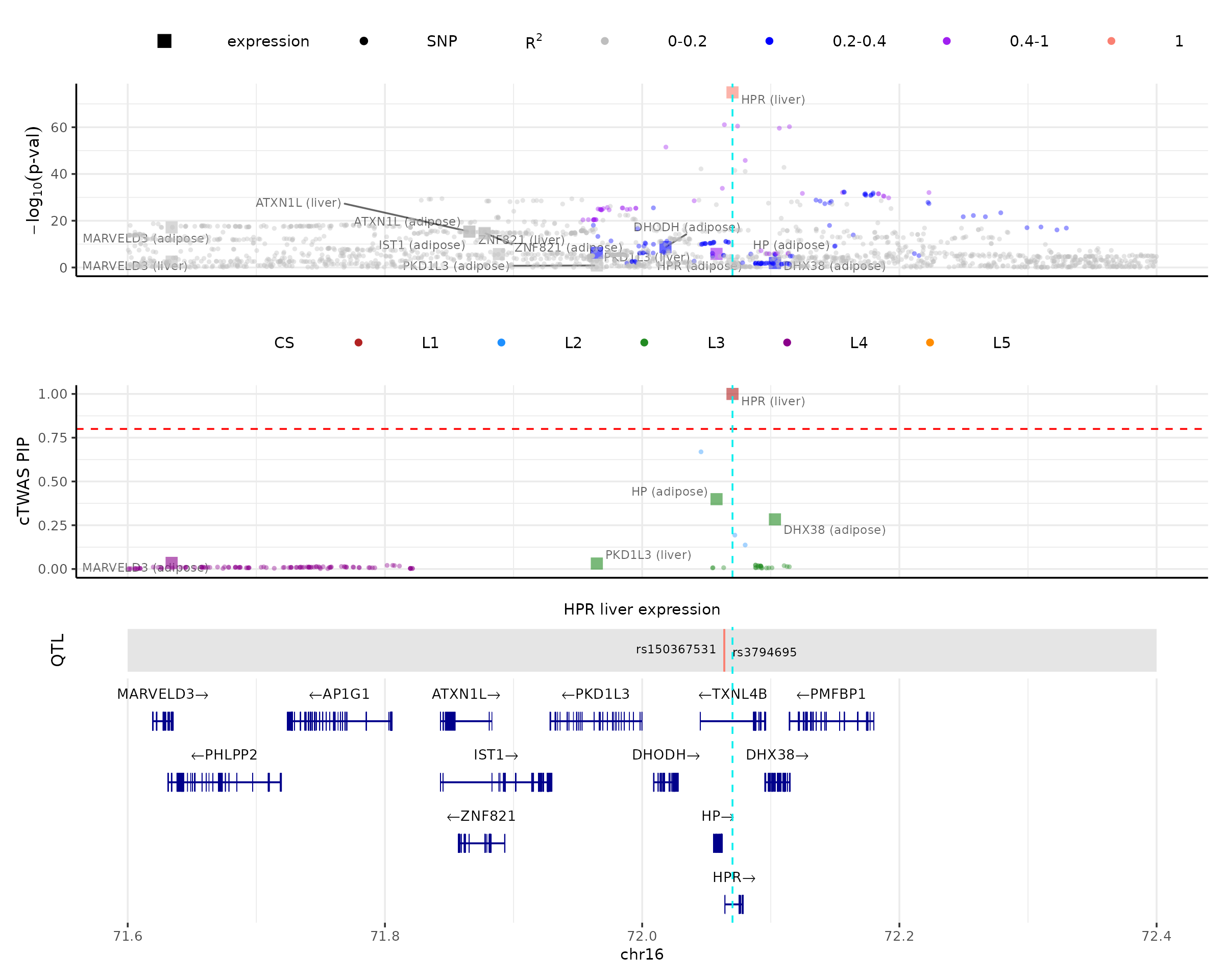Click the purple L4 credible set dot

point(787,342)
